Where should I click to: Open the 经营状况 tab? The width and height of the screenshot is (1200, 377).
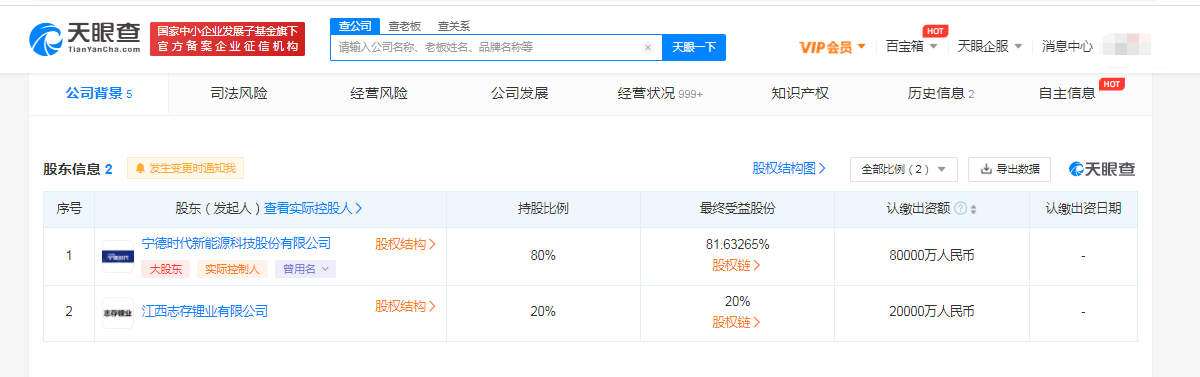660,93
